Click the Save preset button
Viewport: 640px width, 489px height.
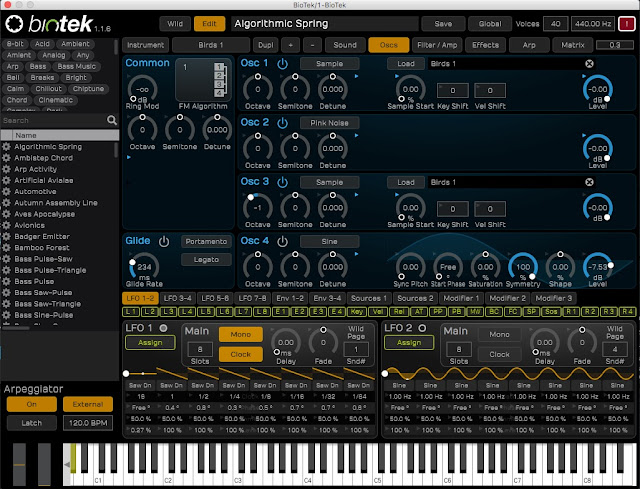pos(443,24)
